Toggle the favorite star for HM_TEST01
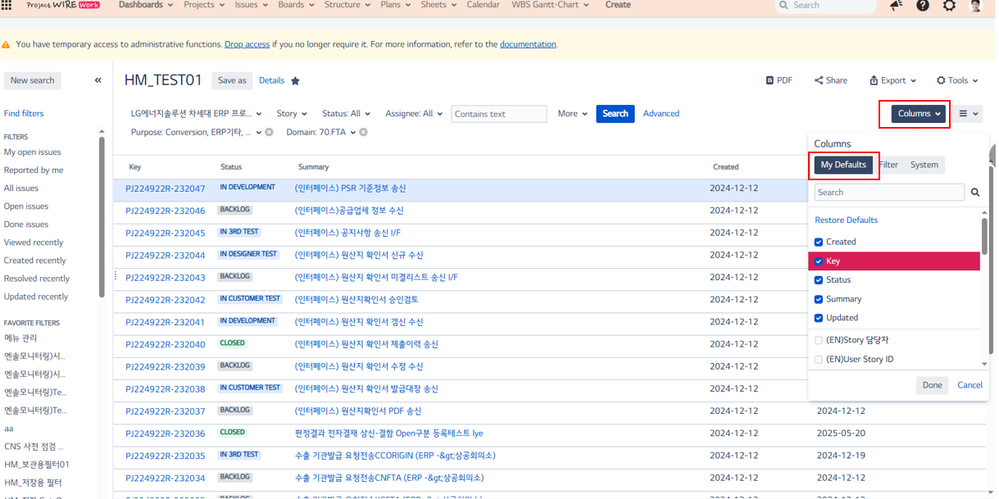999x499 pixels. (295, 81)
